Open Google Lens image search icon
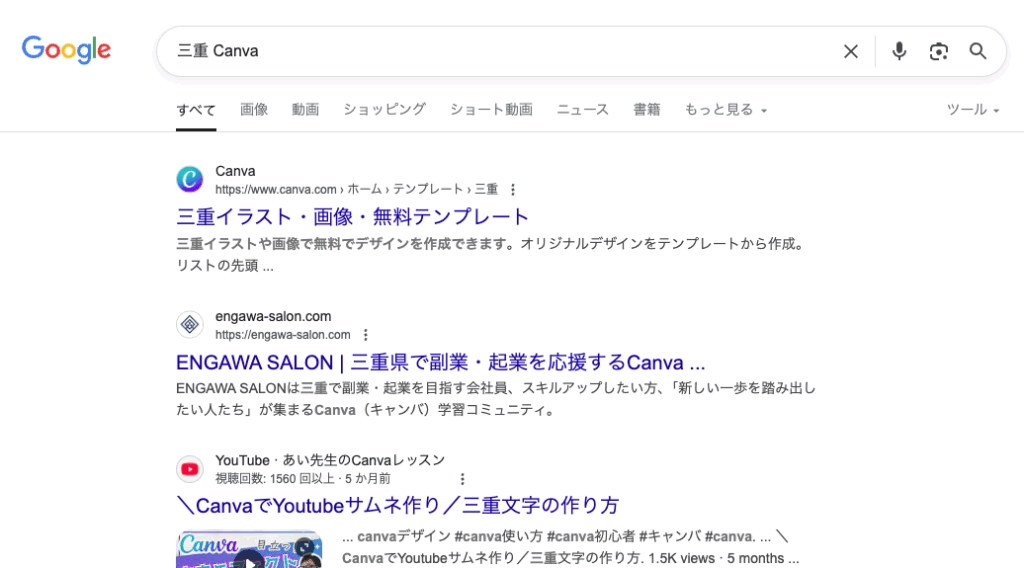Screen dimensions: 1024x568 (938, 52)
